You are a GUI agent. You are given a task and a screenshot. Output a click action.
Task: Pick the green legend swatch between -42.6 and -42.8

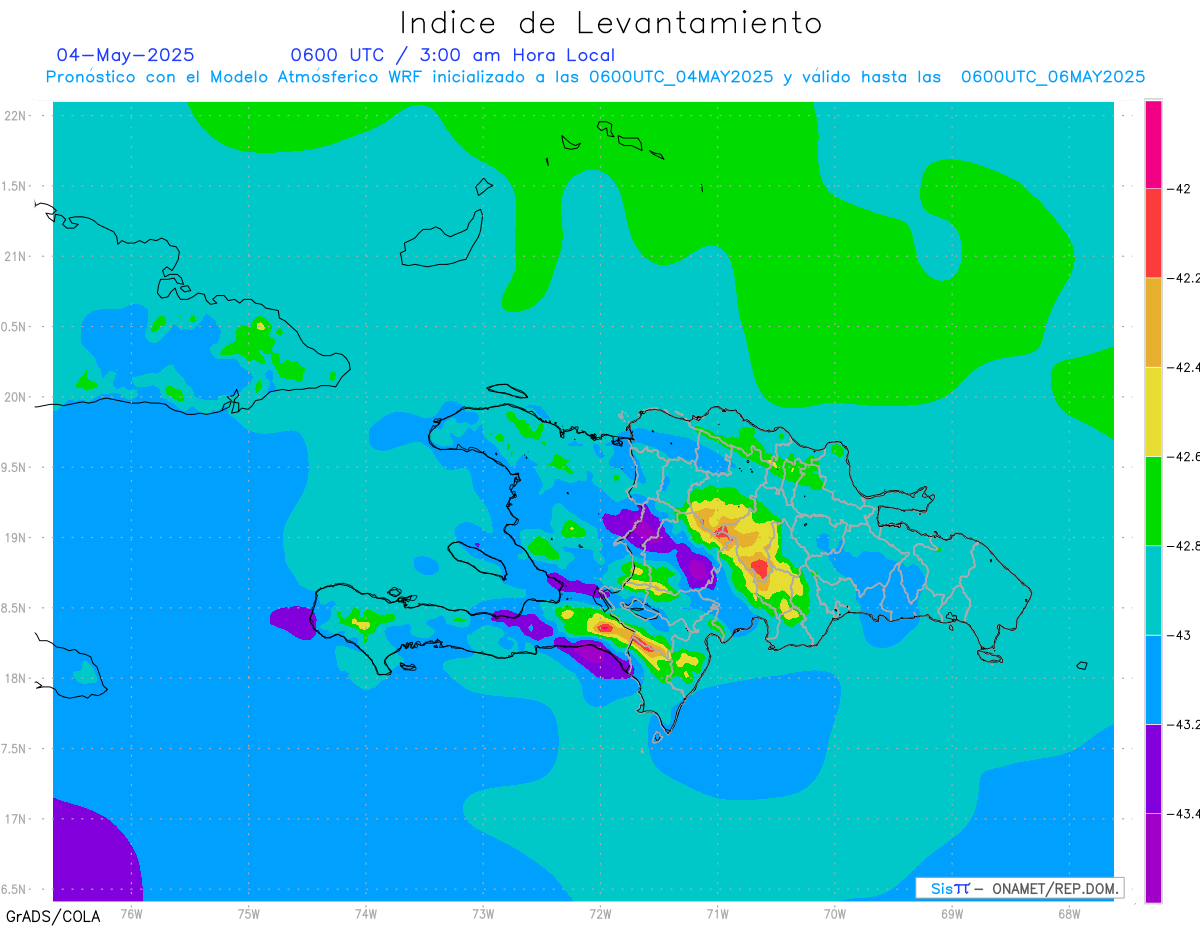[1153, 500]
